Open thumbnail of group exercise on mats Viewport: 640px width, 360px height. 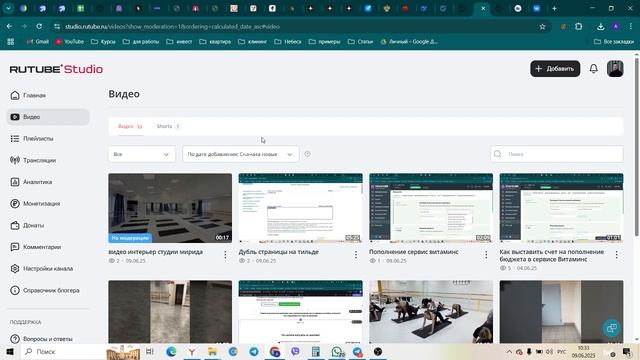[x=431, y=312]
